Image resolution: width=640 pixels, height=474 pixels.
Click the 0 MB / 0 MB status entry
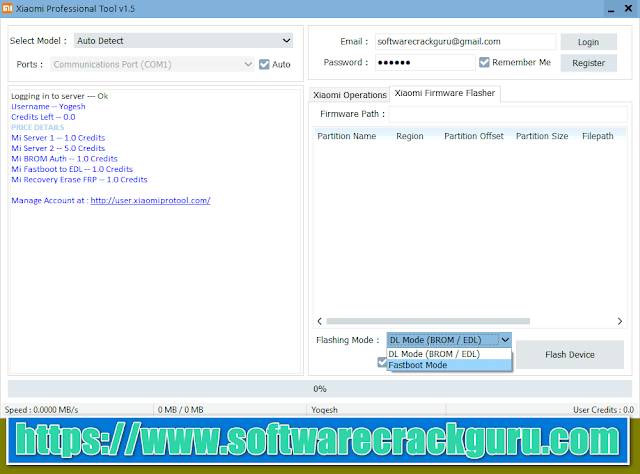coord(180,409)
